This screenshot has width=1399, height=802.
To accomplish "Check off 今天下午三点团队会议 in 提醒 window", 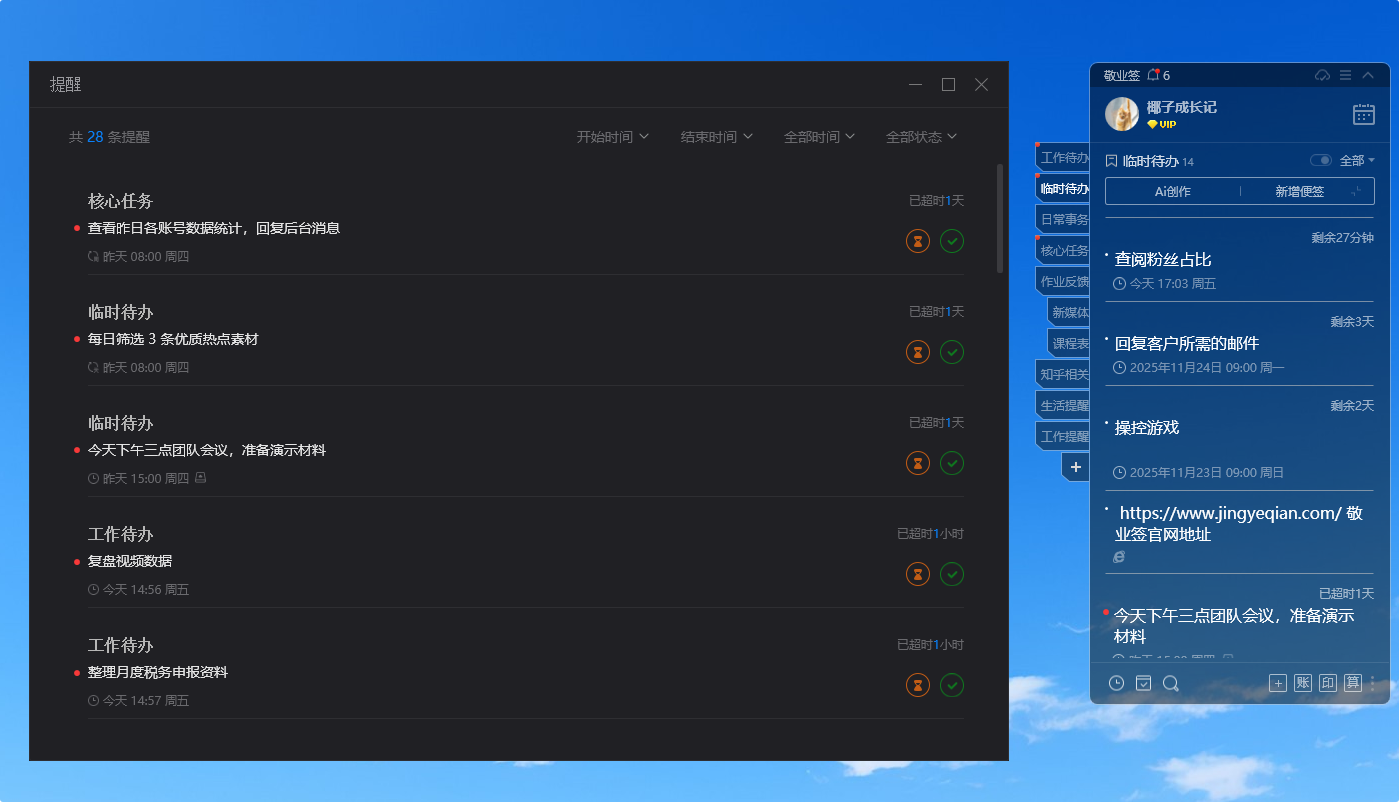I will coord(952,463).
